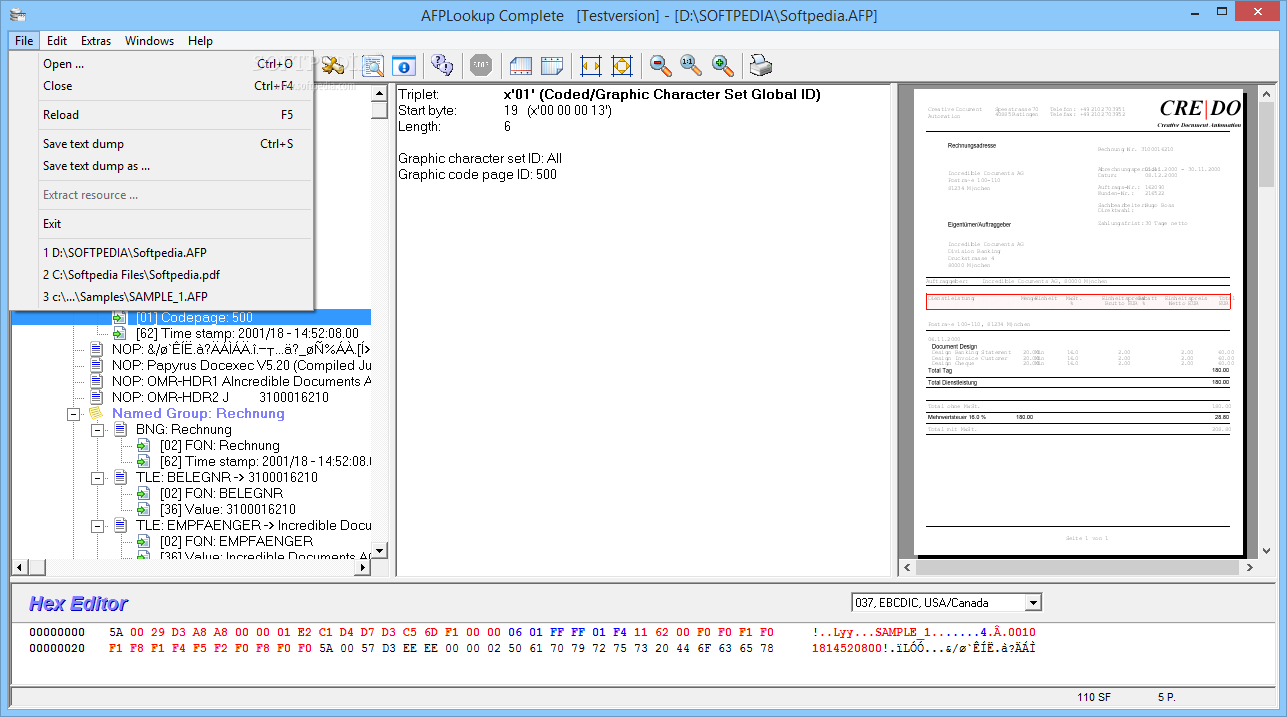The image size is (1287, 717).
Task: Click preview horizontal scroll left arrow
Action: (907, 567)
